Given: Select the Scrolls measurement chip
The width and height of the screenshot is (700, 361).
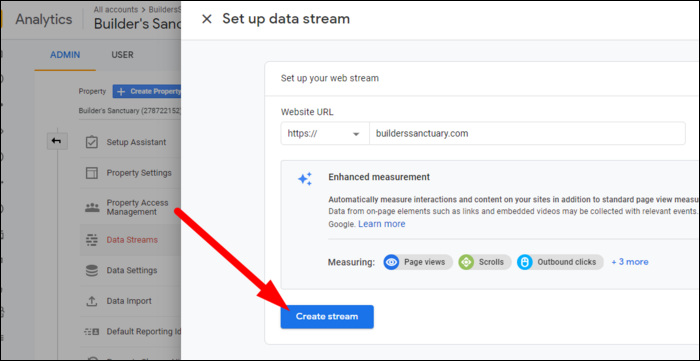Looking at the screenshot, I should 485,262.
